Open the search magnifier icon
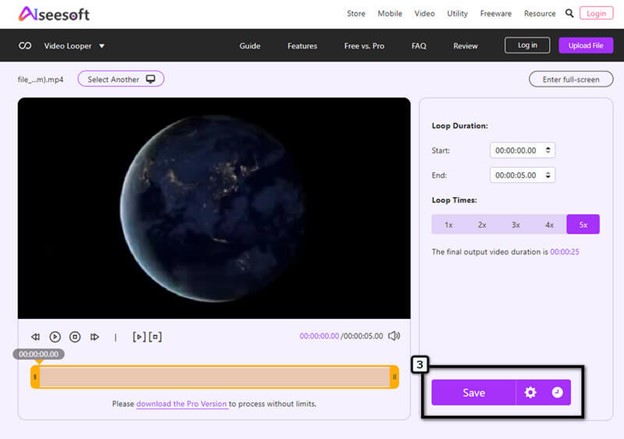The height and width of the screenshot is (439, 624). [x=569, y=14]
